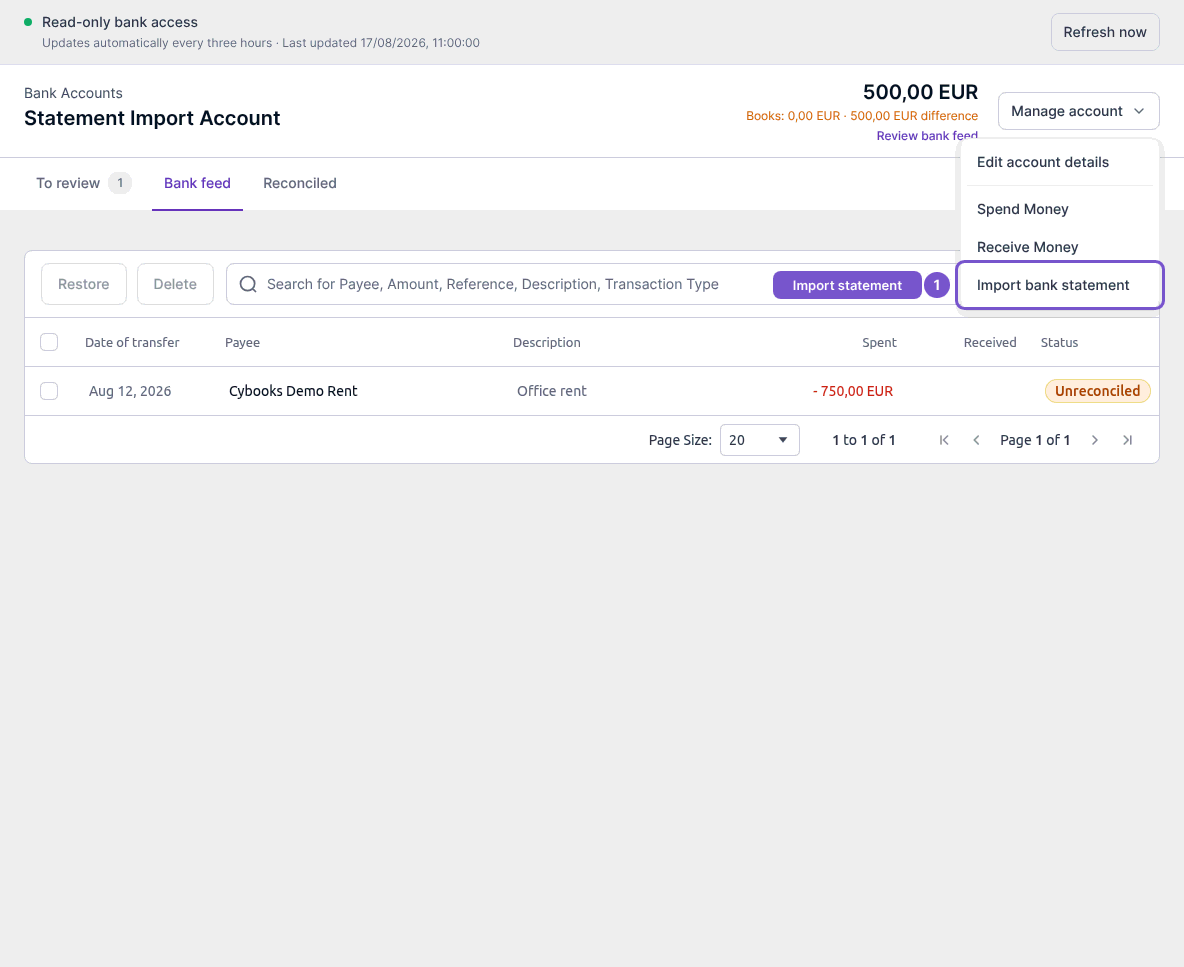1184x967 pixels.
Task: Choose Receive Money from menu
Action: click(x=1058, y=247)
